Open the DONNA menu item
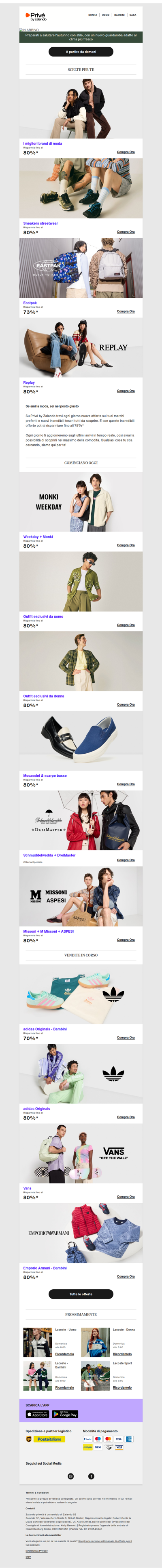 (92, 15)
